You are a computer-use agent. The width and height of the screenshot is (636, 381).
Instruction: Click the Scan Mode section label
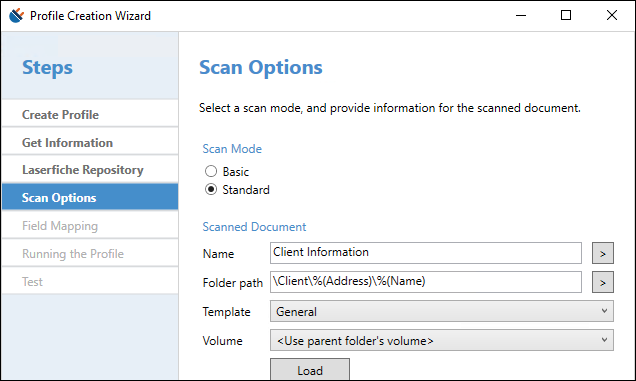tap(232, 149)
